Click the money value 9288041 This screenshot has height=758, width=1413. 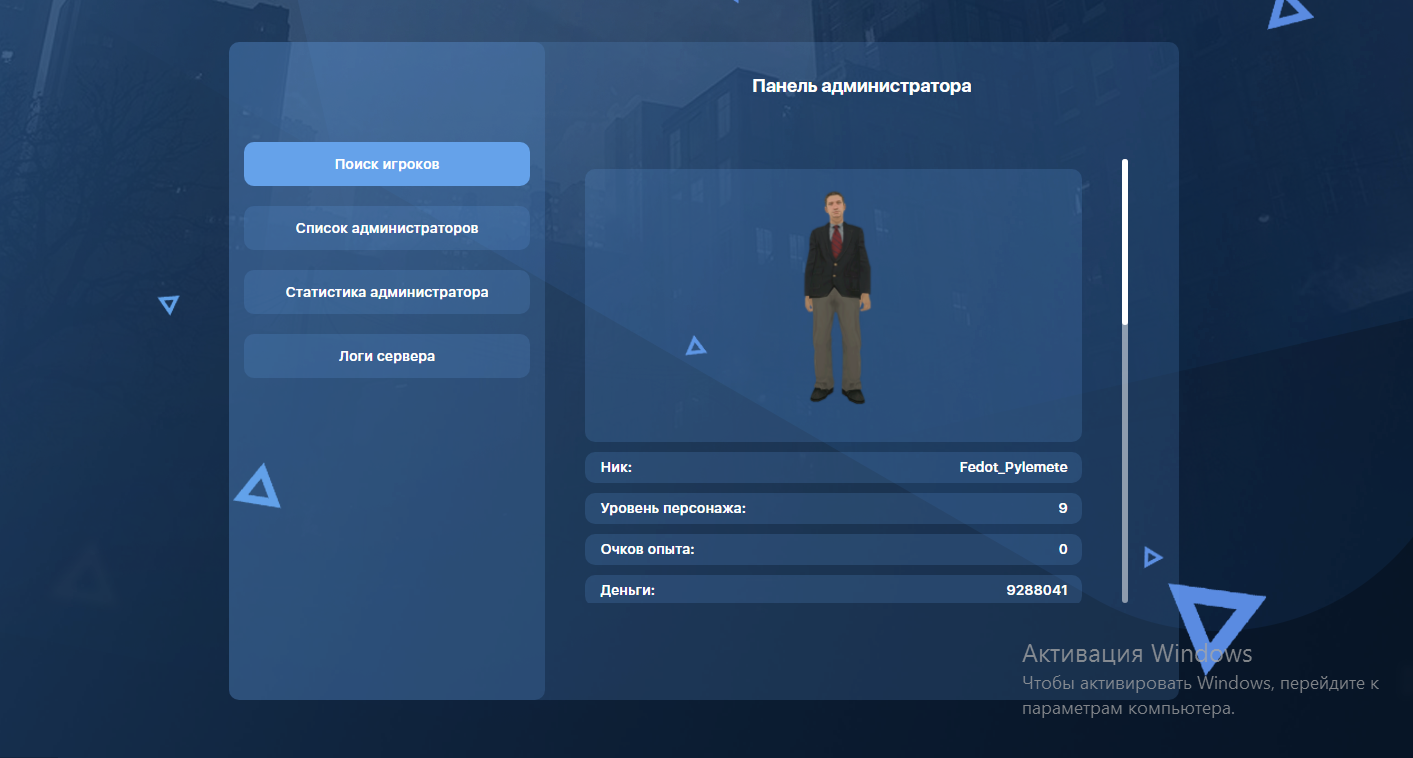1036,590
